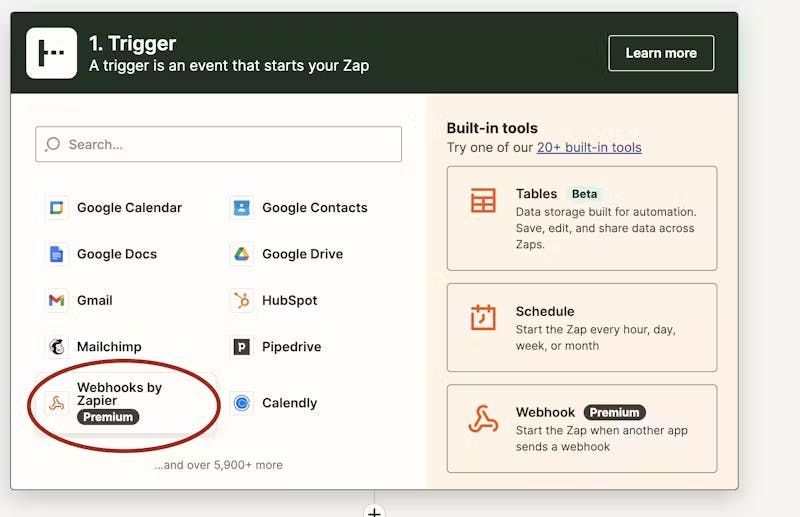Click 'Data storage built for automation' description
The image size is (800, 517).
tap(606, 228)
